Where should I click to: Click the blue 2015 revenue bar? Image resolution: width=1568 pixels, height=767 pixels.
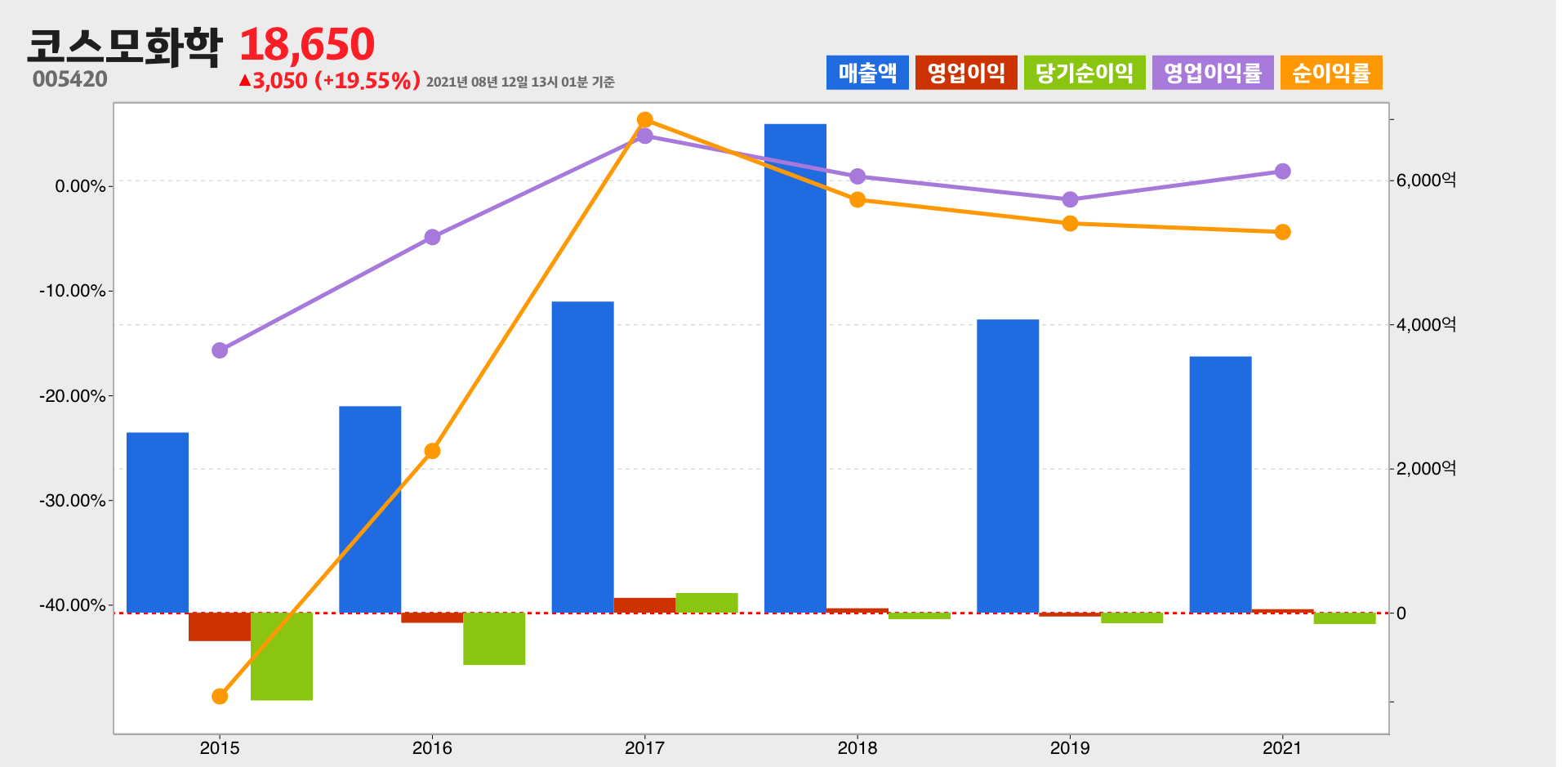click(x=158, y=523)
